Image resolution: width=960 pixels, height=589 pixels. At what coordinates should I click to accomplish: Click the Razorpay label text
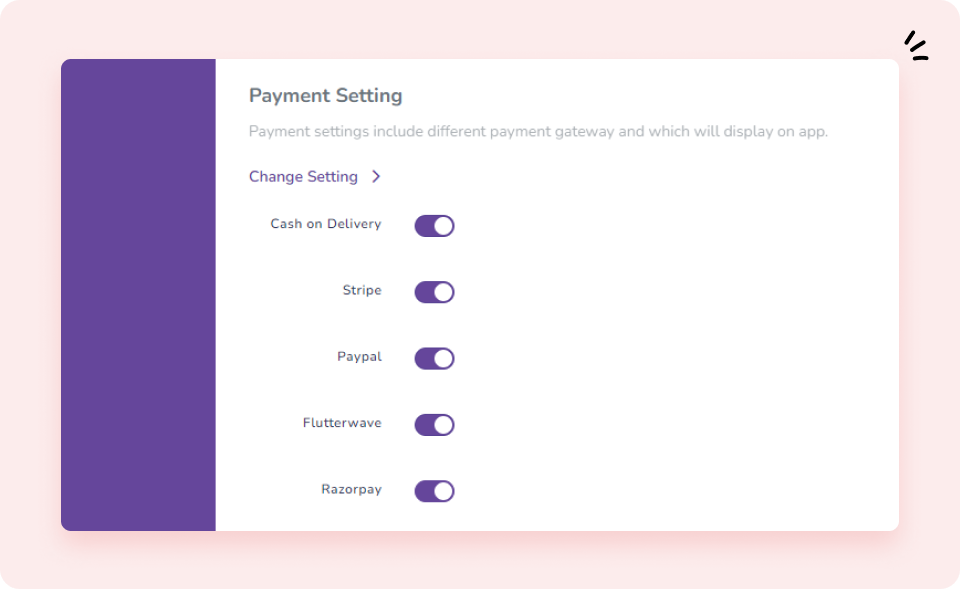pyautogui.click(x=351, y=490)
